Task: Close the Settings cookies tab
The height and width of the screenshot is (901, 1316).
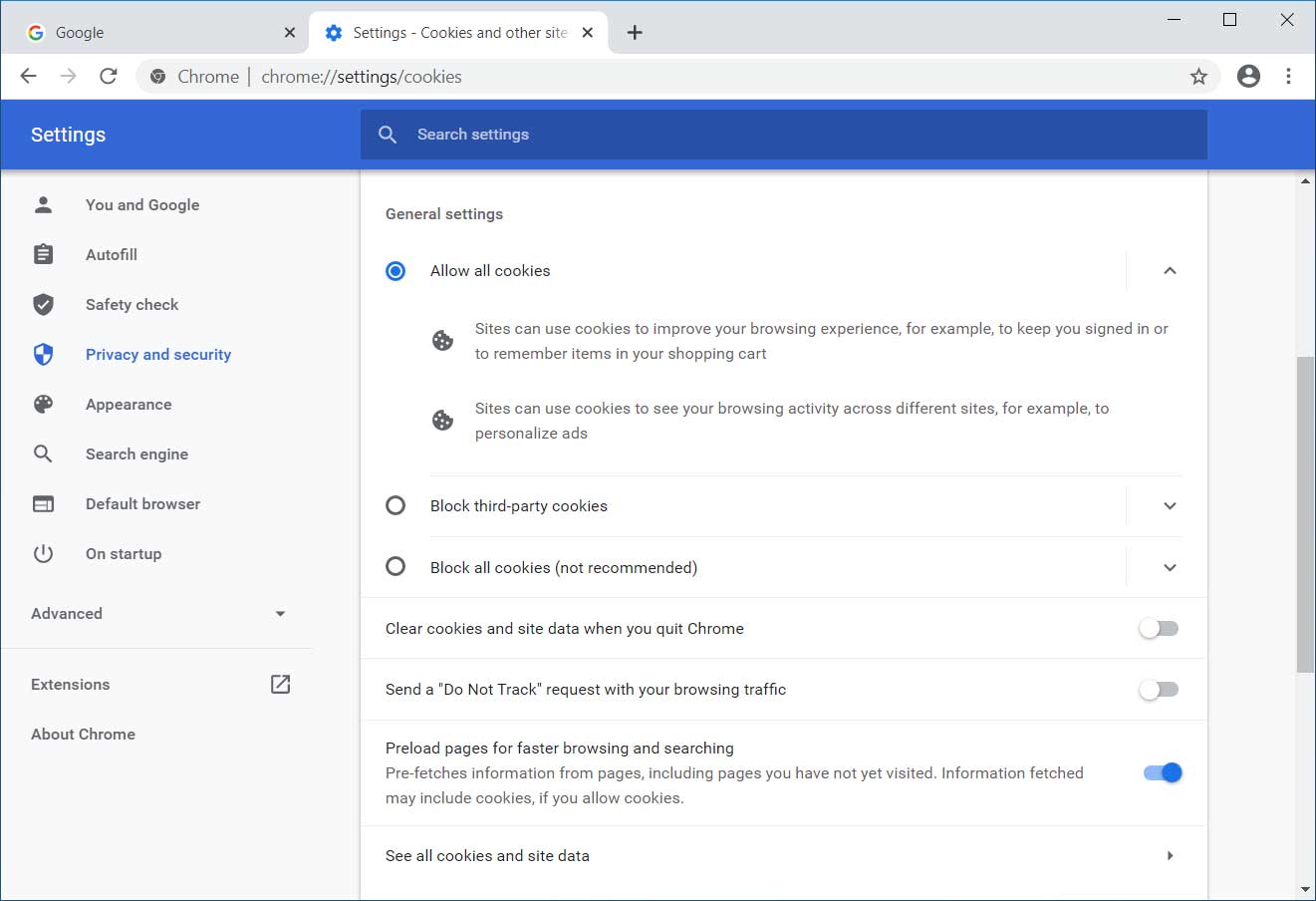Action: (x=588, y=33)
